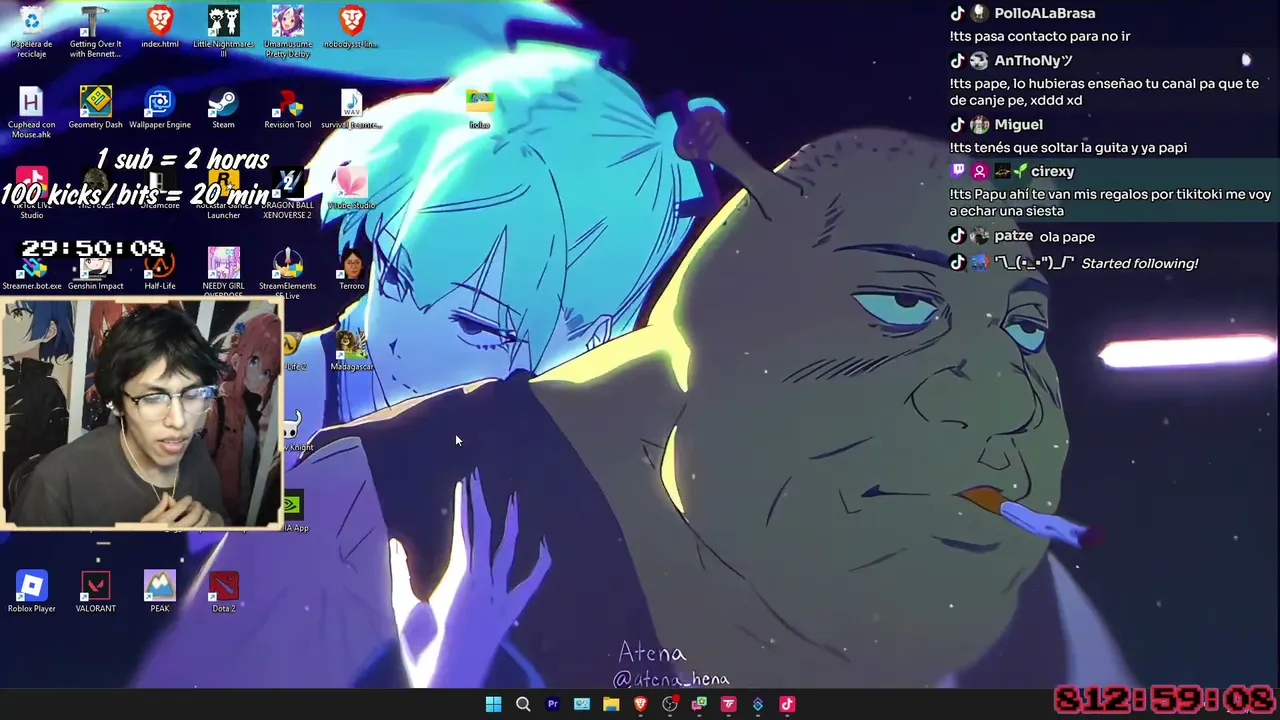Screen dimensions: 1280x720
Task: Select the index.html file on desktop
Action: (160, 28)
